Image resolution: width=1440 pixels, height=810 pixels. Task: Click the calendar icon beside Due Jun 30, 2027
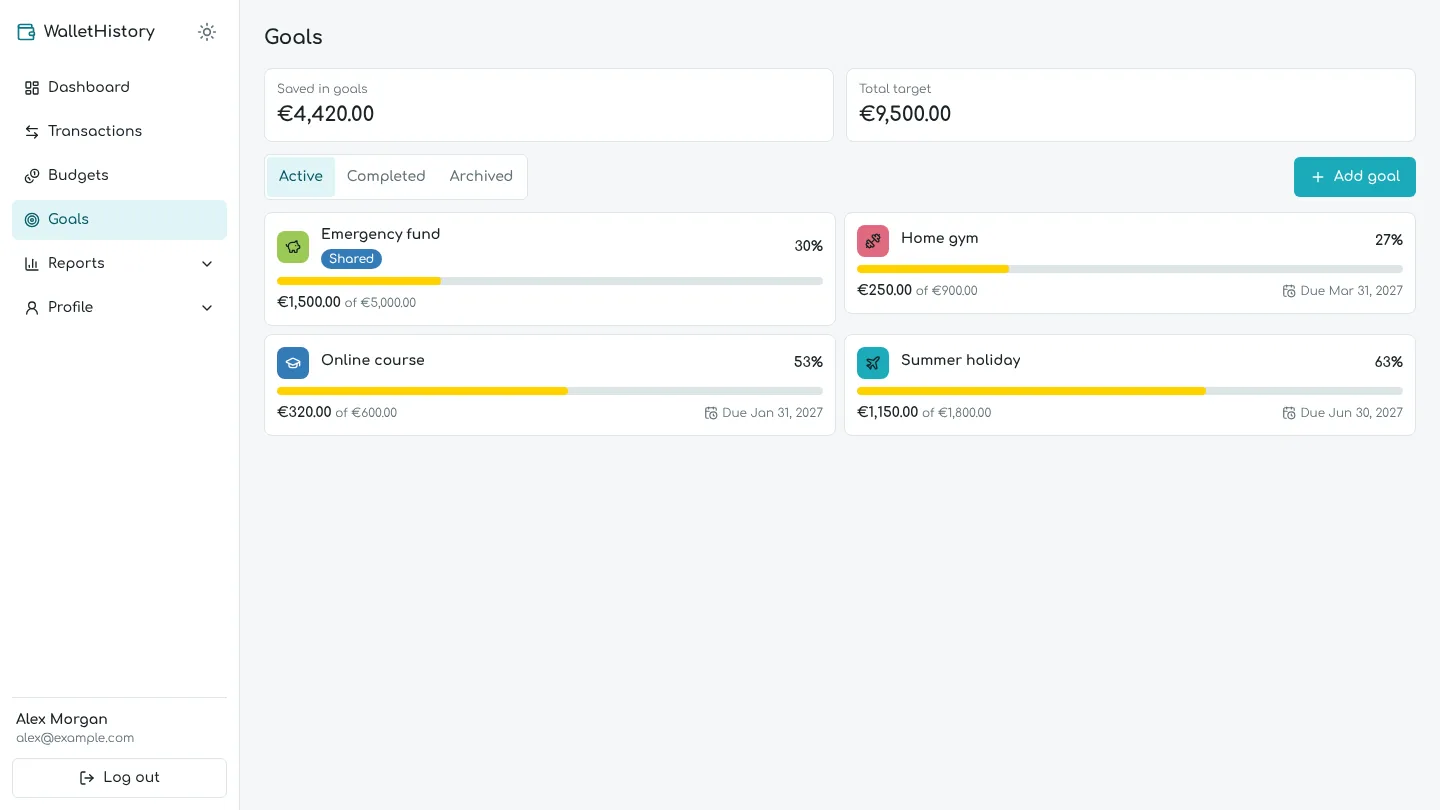[1289, 413]
